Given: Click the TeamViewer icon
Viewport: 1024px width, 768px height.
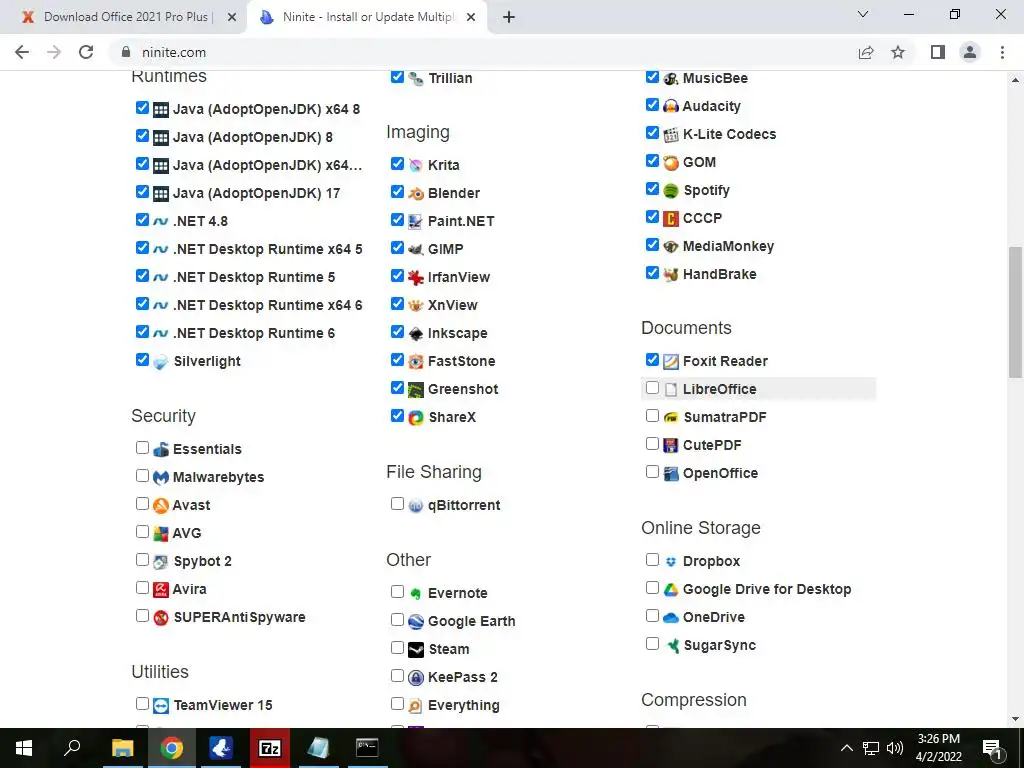Looking at the screenshot, I should pos(161,706).
